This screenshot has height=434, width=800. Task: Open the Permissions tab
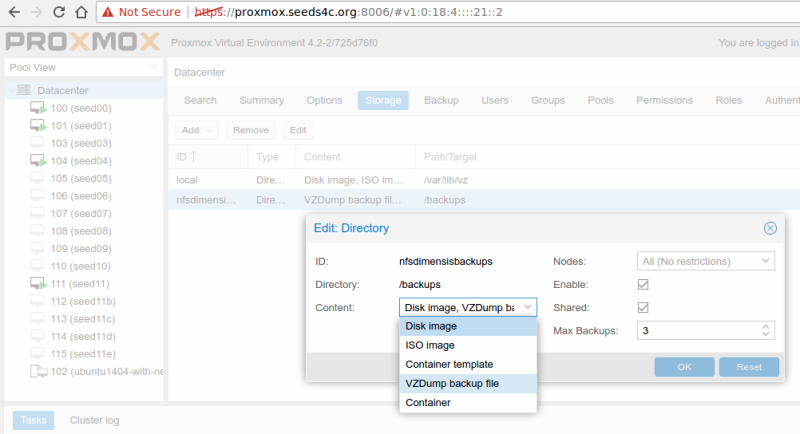click(x=664, y=100)
